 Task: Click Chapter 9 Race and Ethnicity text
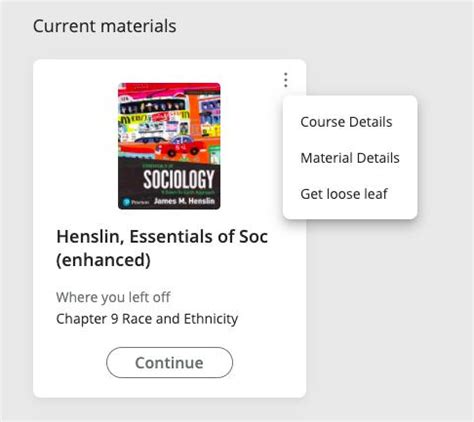pos(147,319)
